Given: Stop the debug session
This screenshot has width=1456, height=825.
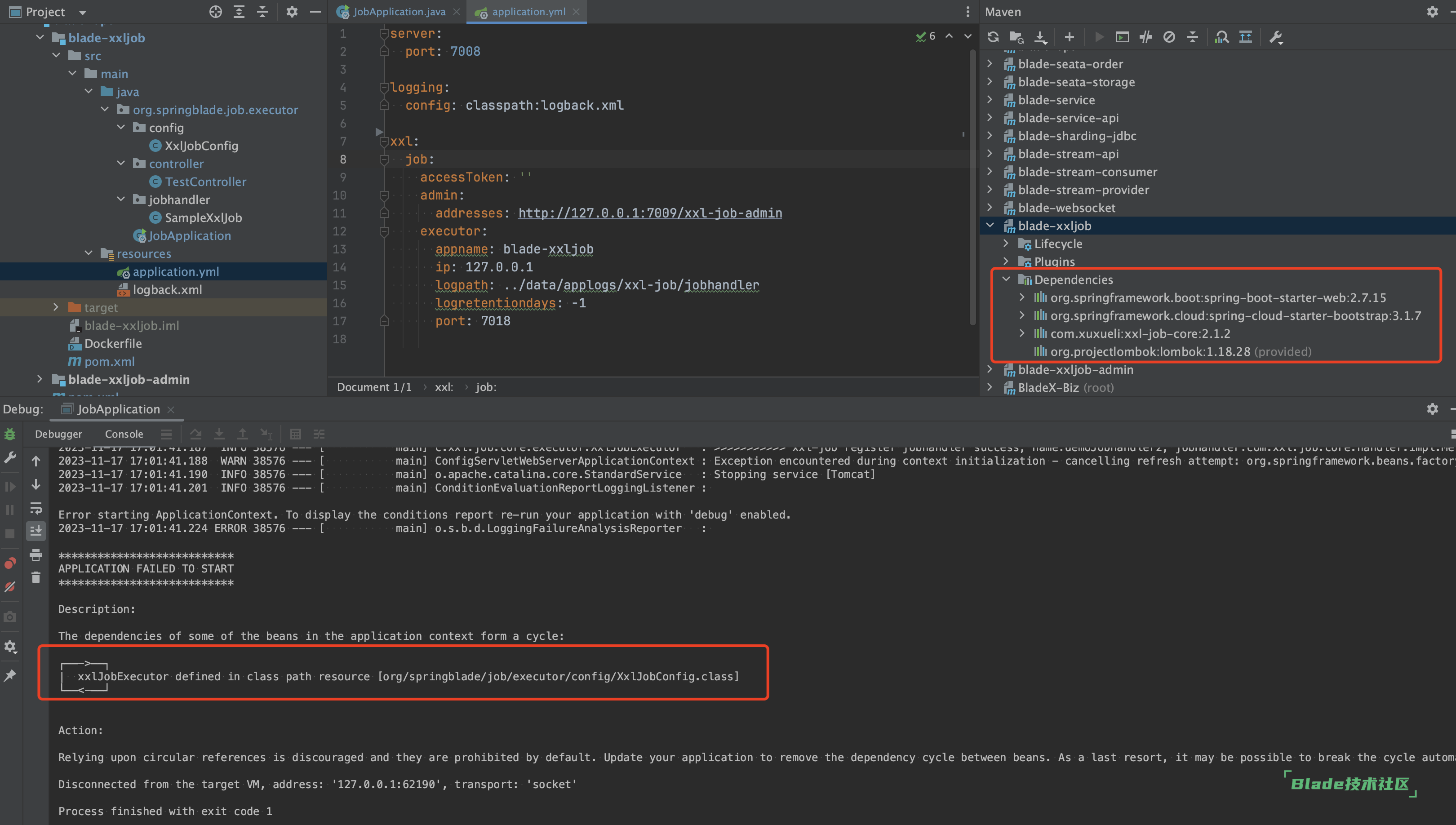Looking at the screenshot, I should click(10, 534).
